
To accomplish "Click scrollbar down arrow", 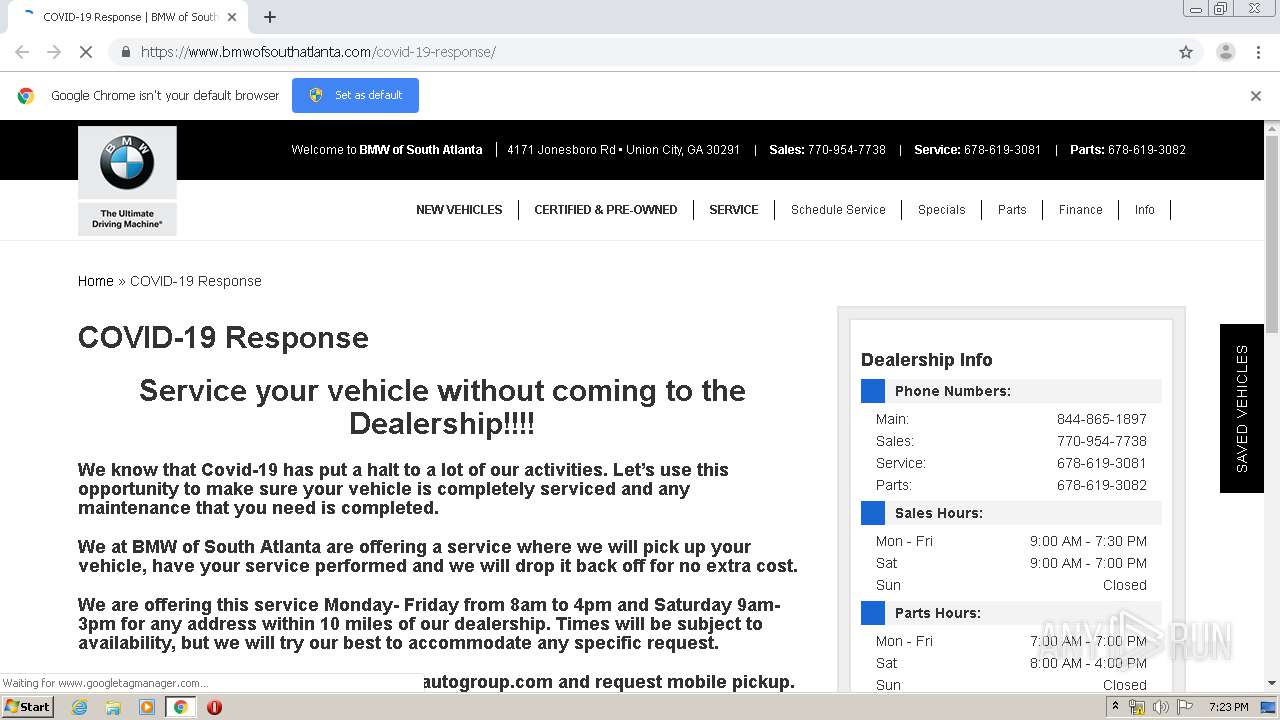I will 1272,683.
